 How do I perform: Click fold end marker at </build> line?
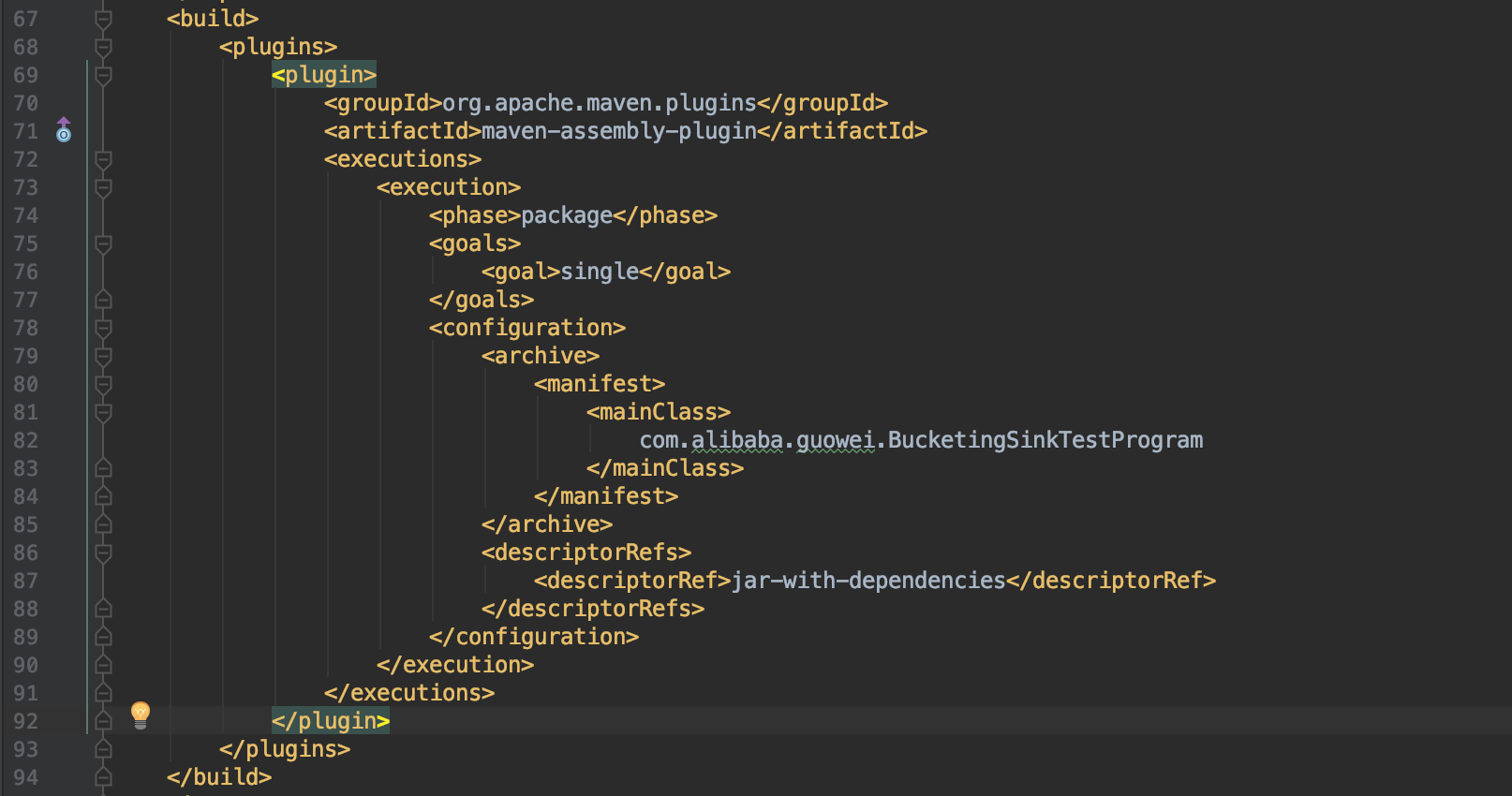point(104,777)
